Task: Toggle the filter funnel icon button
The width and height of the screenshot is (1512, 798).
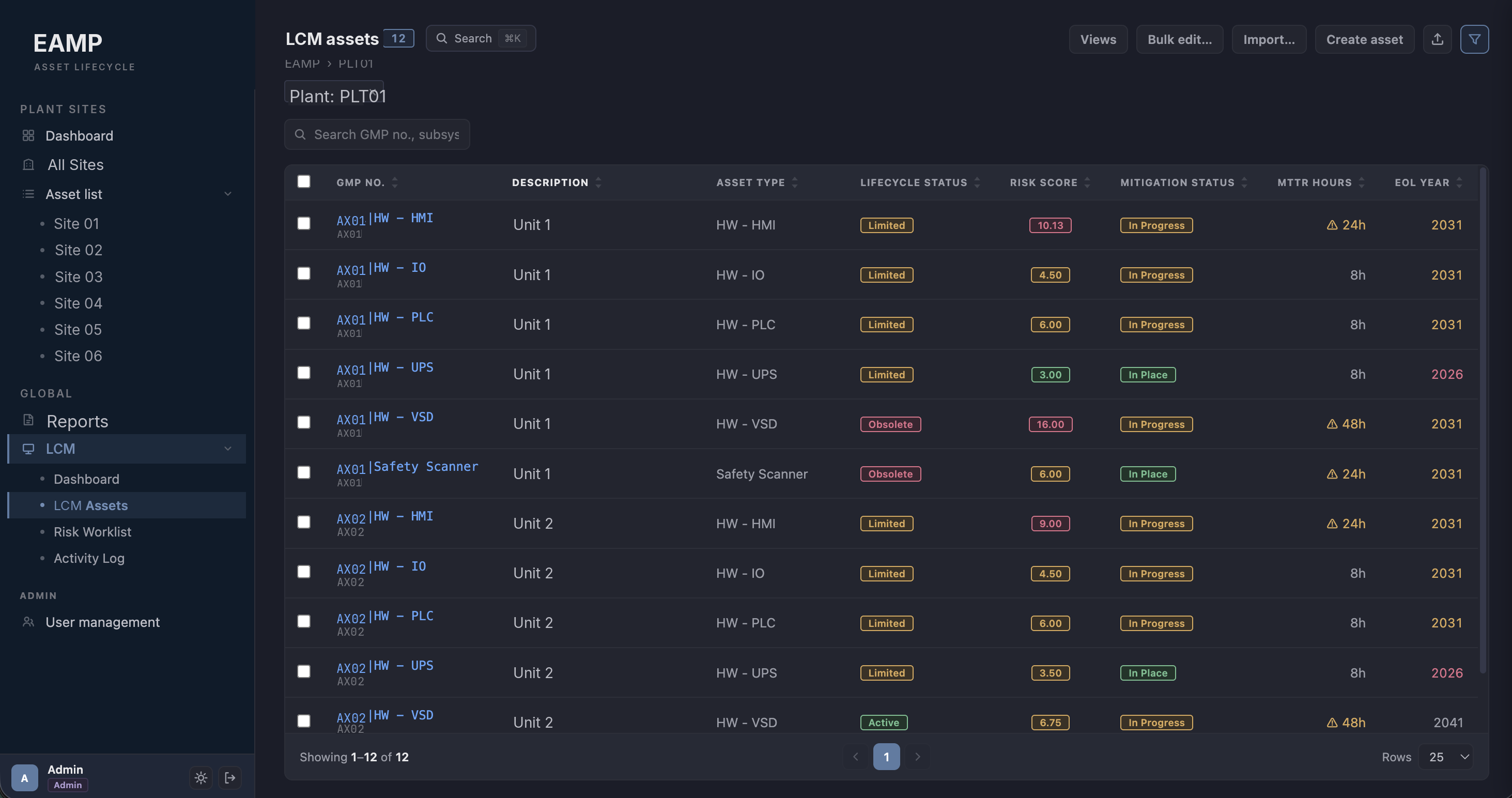Action: click(x=1474, y=39)
